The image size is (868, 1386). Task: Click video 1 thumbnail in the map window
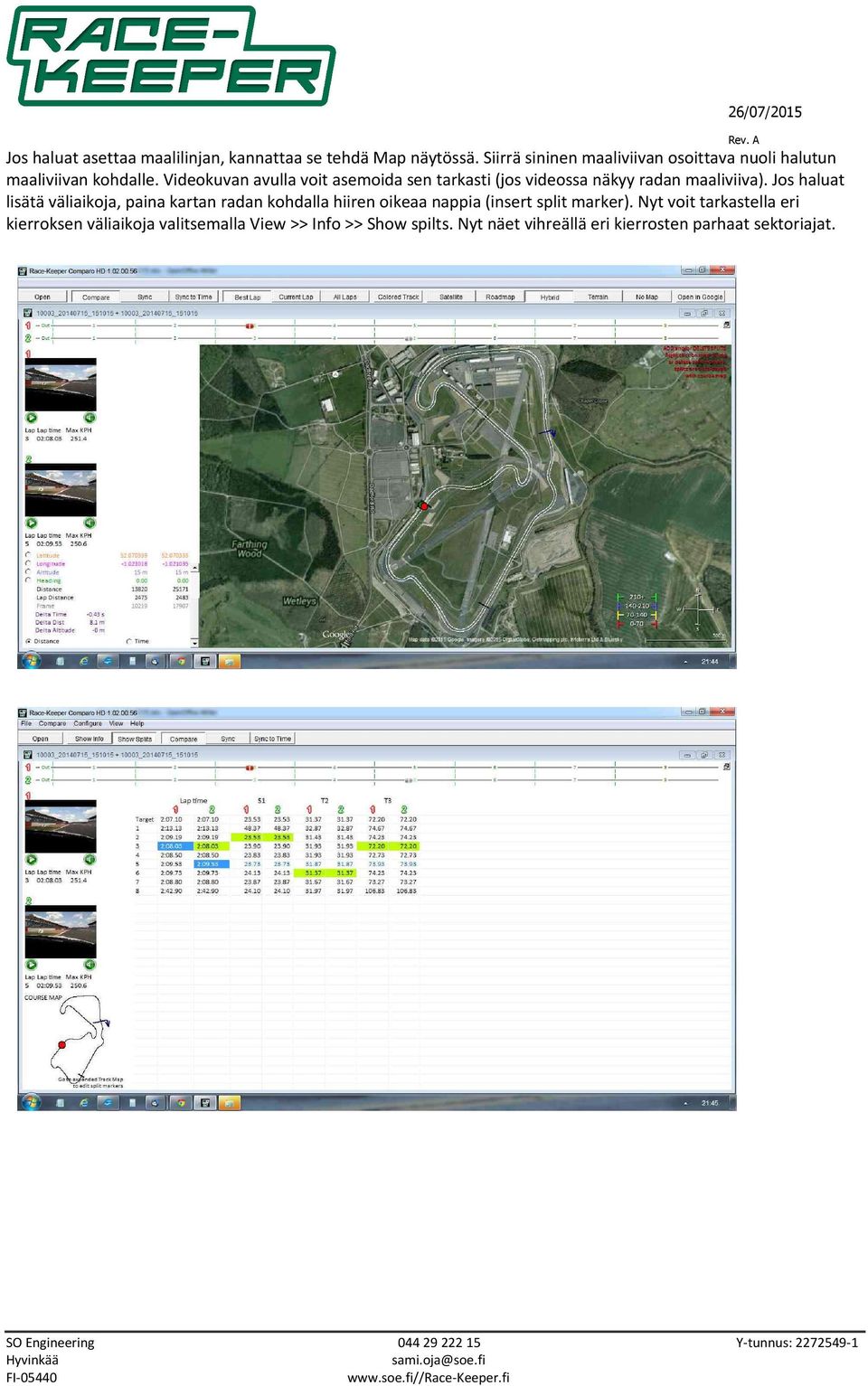click(x=61, y=385)
